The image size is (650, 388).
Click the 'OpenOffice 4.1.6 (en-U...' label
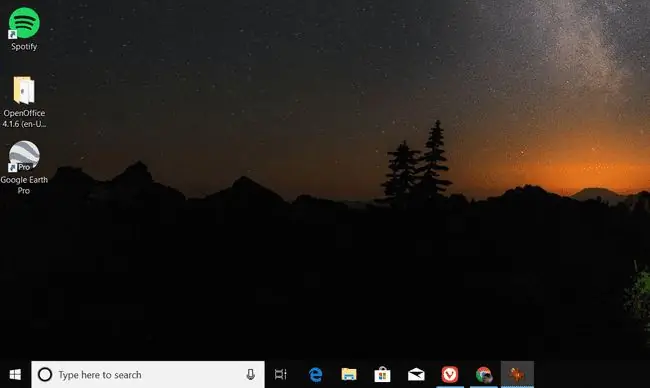click(24, 119)
